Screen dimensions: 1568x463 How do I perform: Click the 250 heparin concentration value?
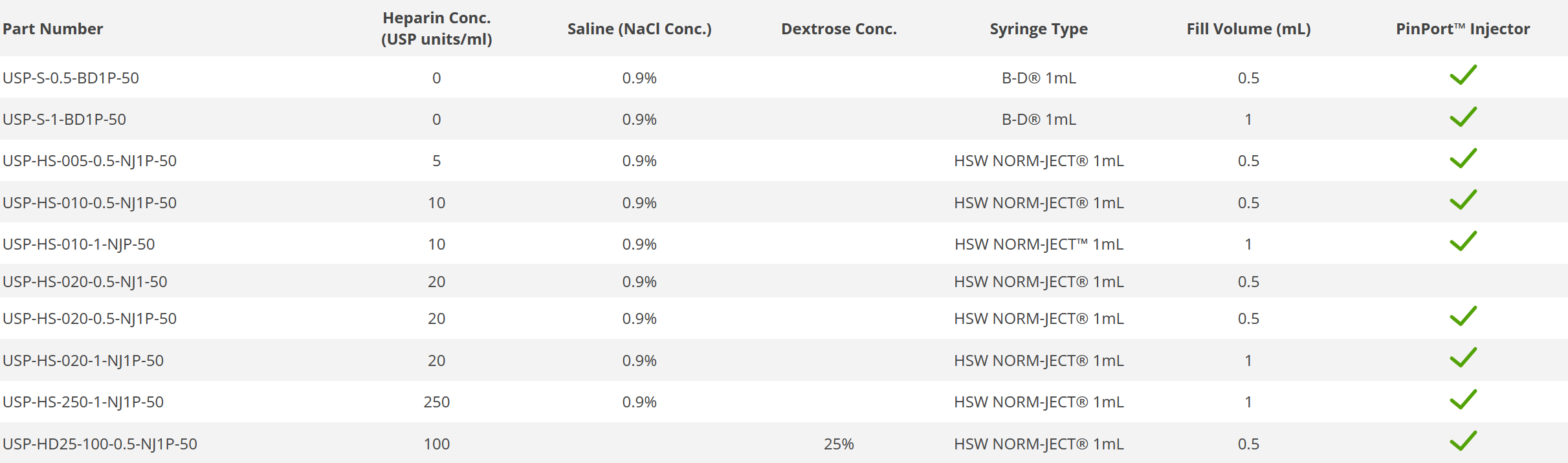(x=436, y=402)
